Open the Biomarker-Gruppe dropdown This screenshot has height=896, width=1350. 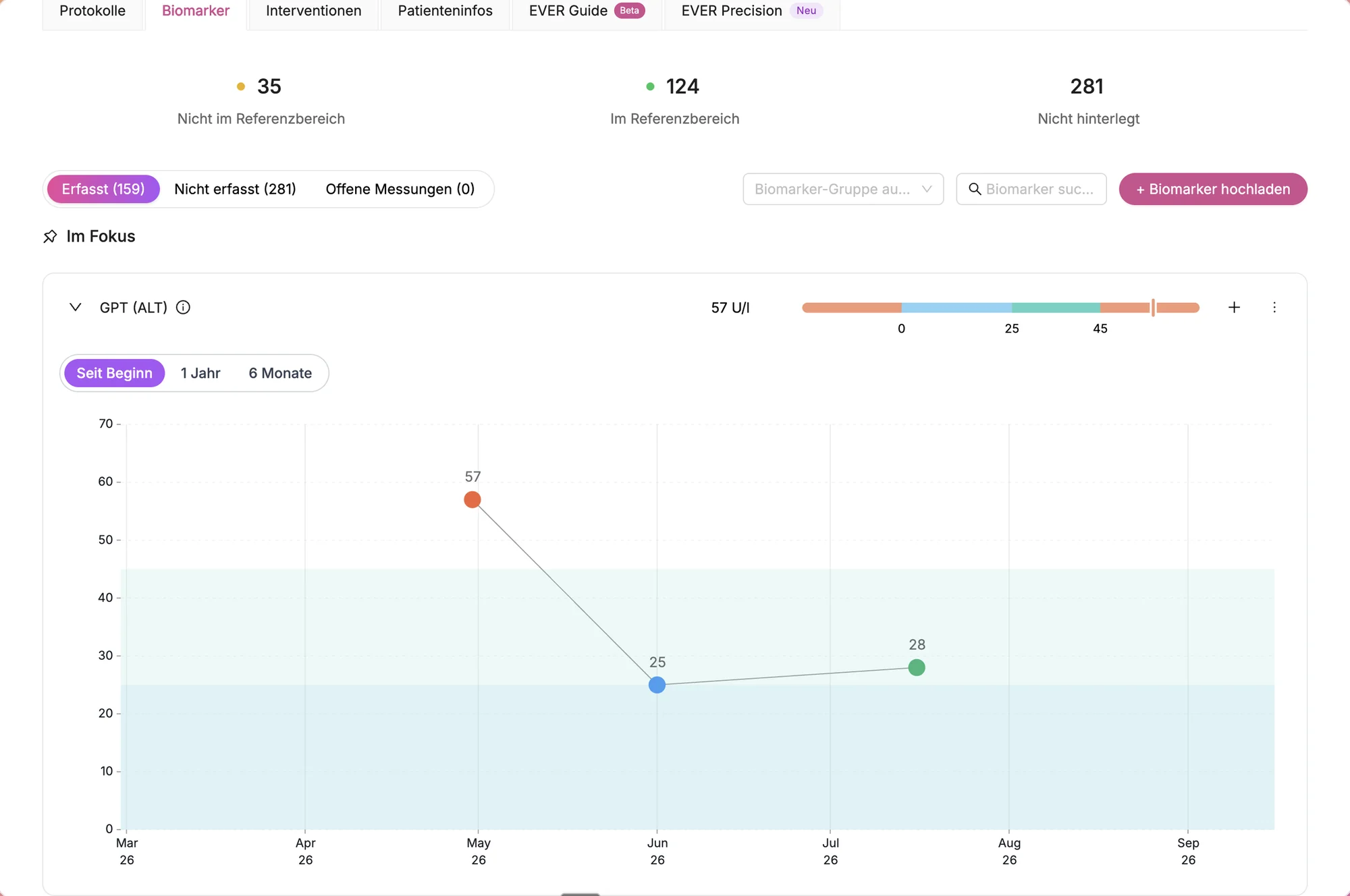(x=843, y=189)
